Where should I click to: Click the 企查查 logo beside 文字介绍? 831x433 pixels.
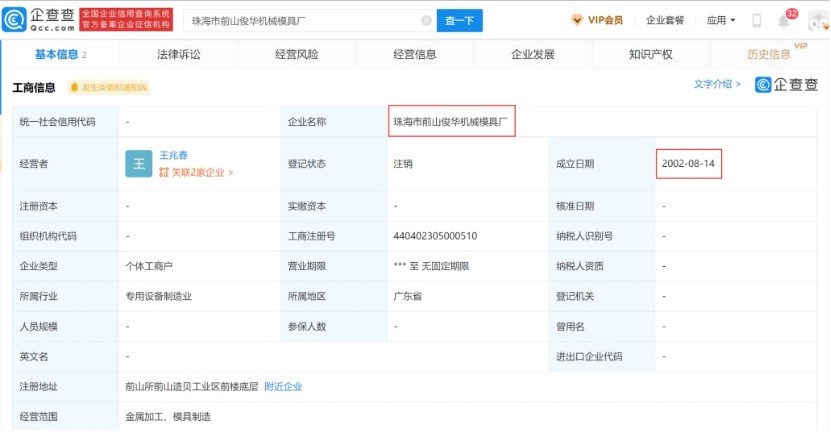pos(786,85)
